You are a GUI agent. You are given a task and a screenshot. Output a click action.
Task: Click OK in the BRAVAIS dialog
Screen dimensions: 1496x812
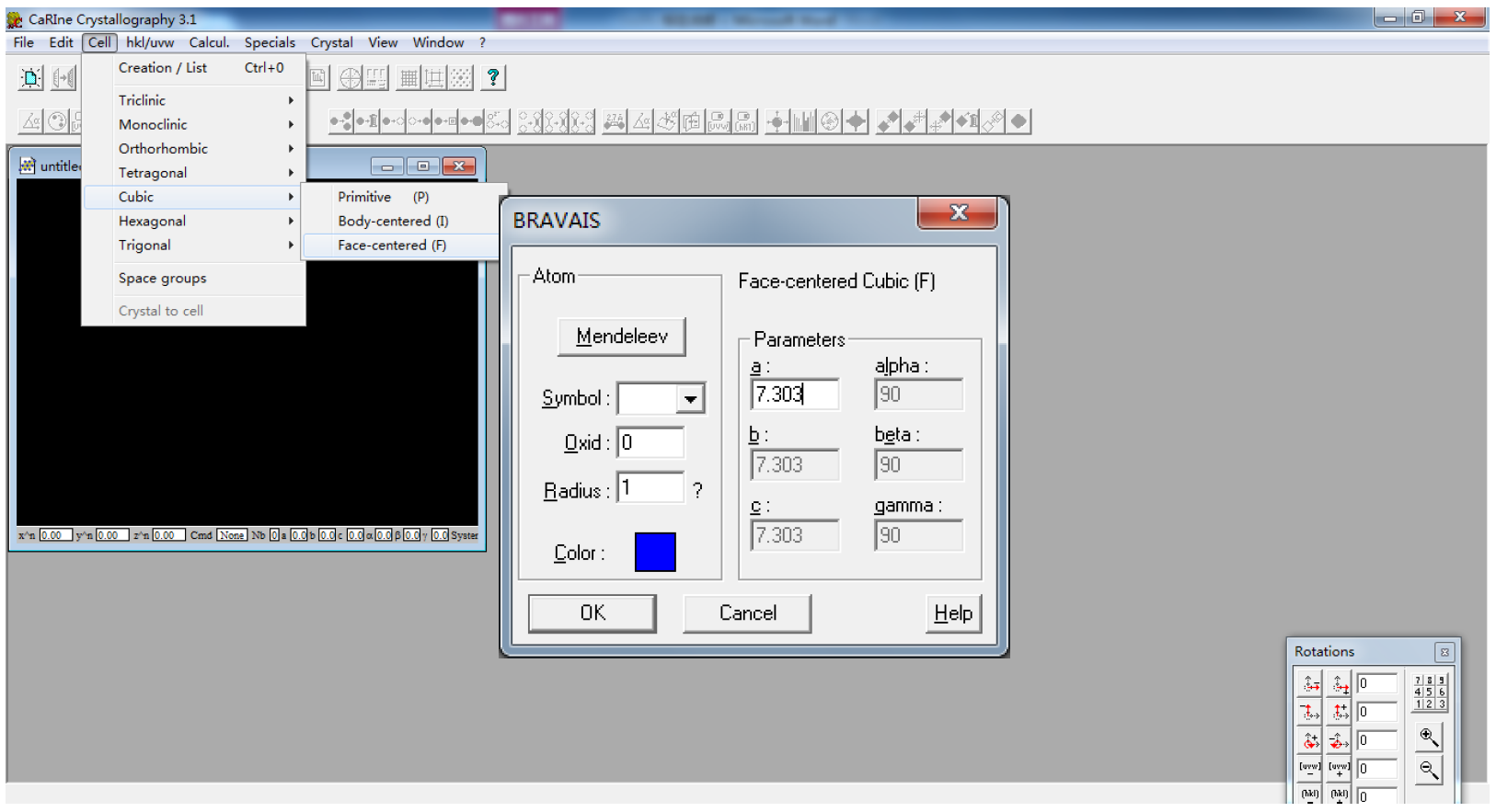pos(593,613)
